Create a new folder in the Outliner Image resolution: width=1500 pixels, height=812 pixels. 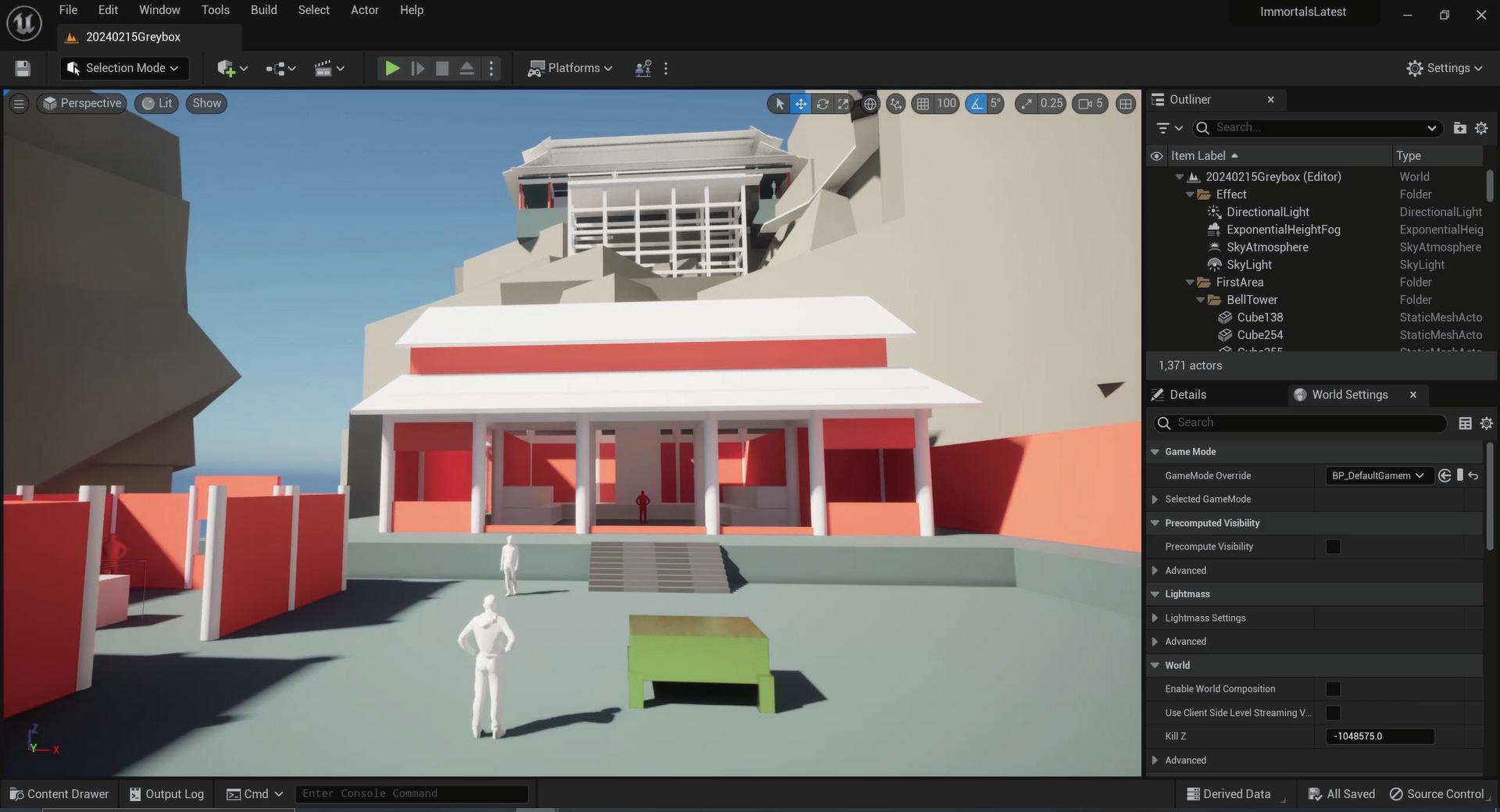[x=1459, y=128]
